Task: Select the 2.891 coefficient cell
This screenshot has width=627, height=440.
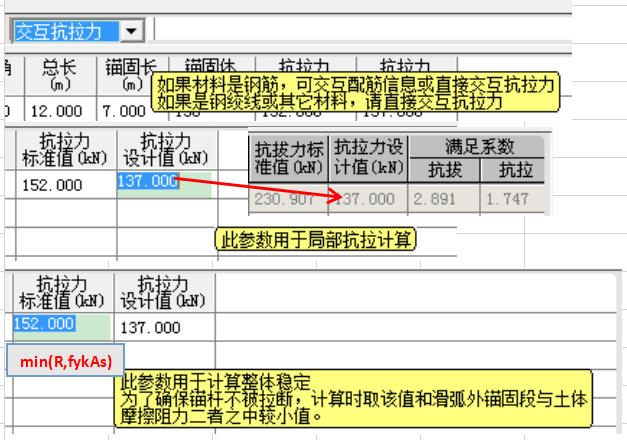Action: point(444,199)
